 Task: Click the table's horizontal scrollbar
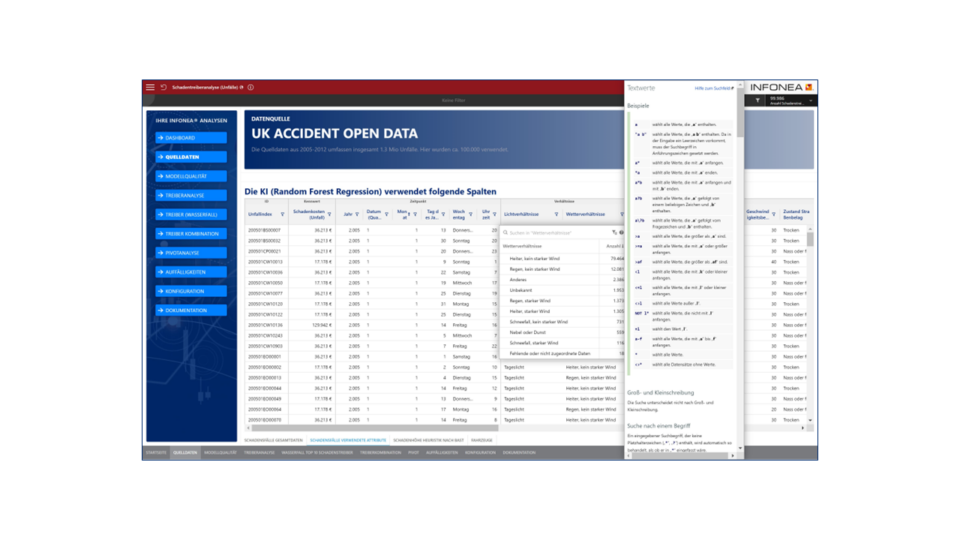[x=375, y=428]
